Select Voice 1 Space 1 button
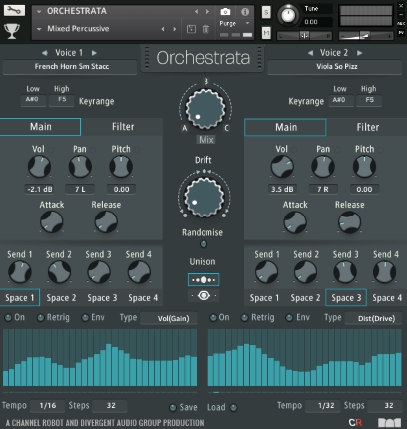Screen dimensions: 407x429 [20, 298]
